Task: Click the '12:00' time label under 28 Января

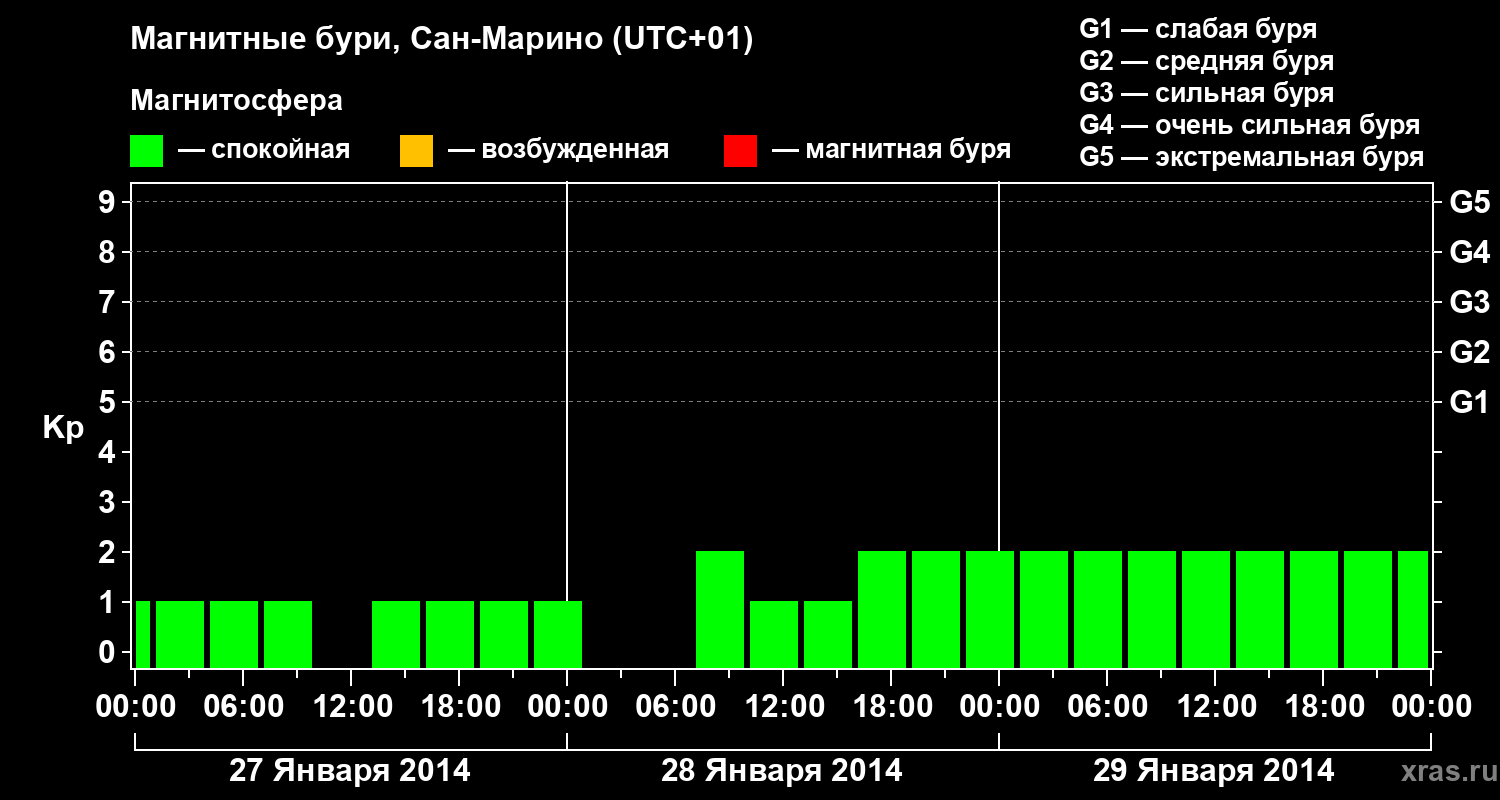Action: (x=783, y=706)
